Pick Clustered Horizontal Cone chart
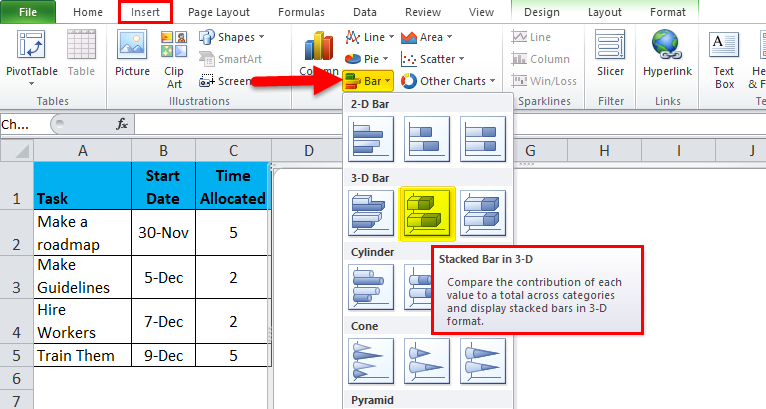This screenshot has width=766, height=409. (x=371, y=361)
